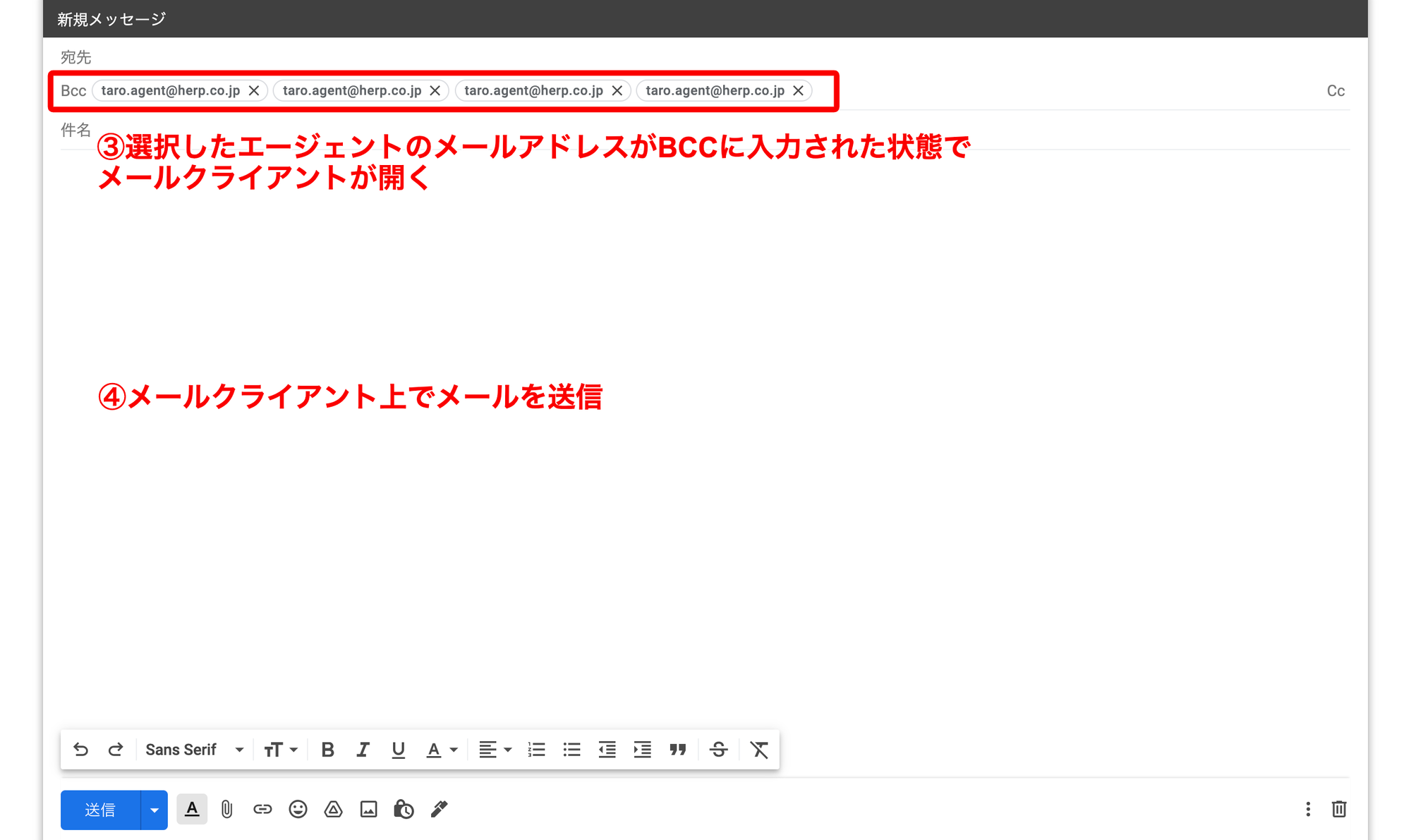Open the text alignment menu

[x=495, y=750]
